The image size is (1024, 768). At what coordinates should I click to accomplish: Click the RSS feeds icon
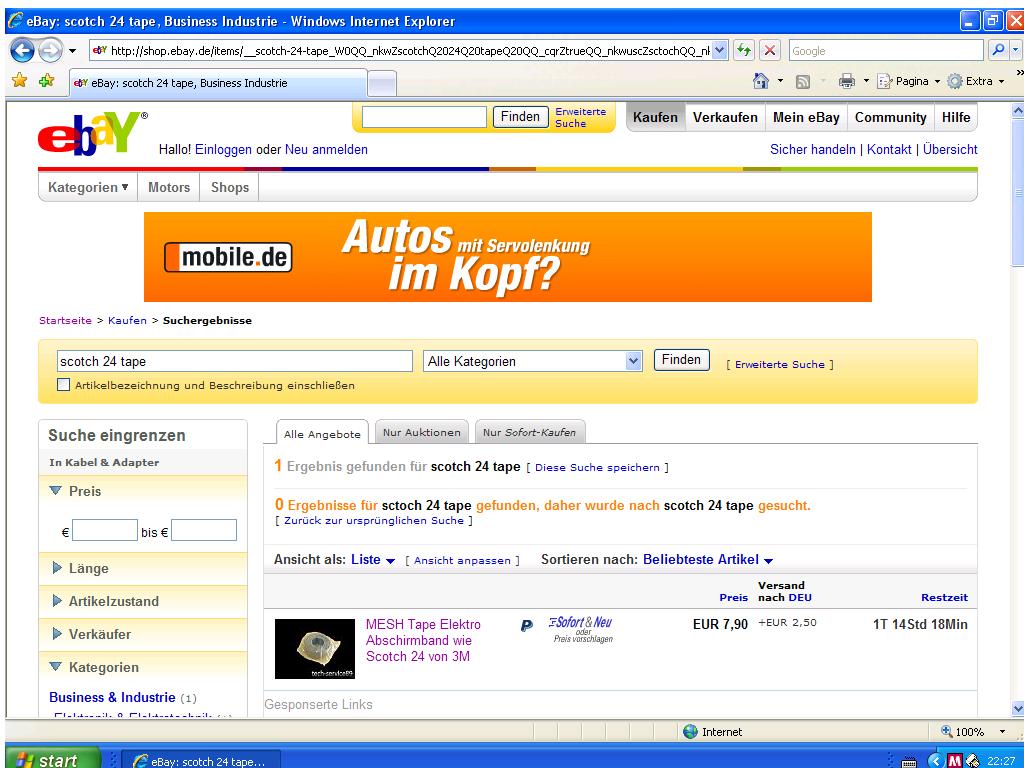pyautogui.click(x=803, y=82)
